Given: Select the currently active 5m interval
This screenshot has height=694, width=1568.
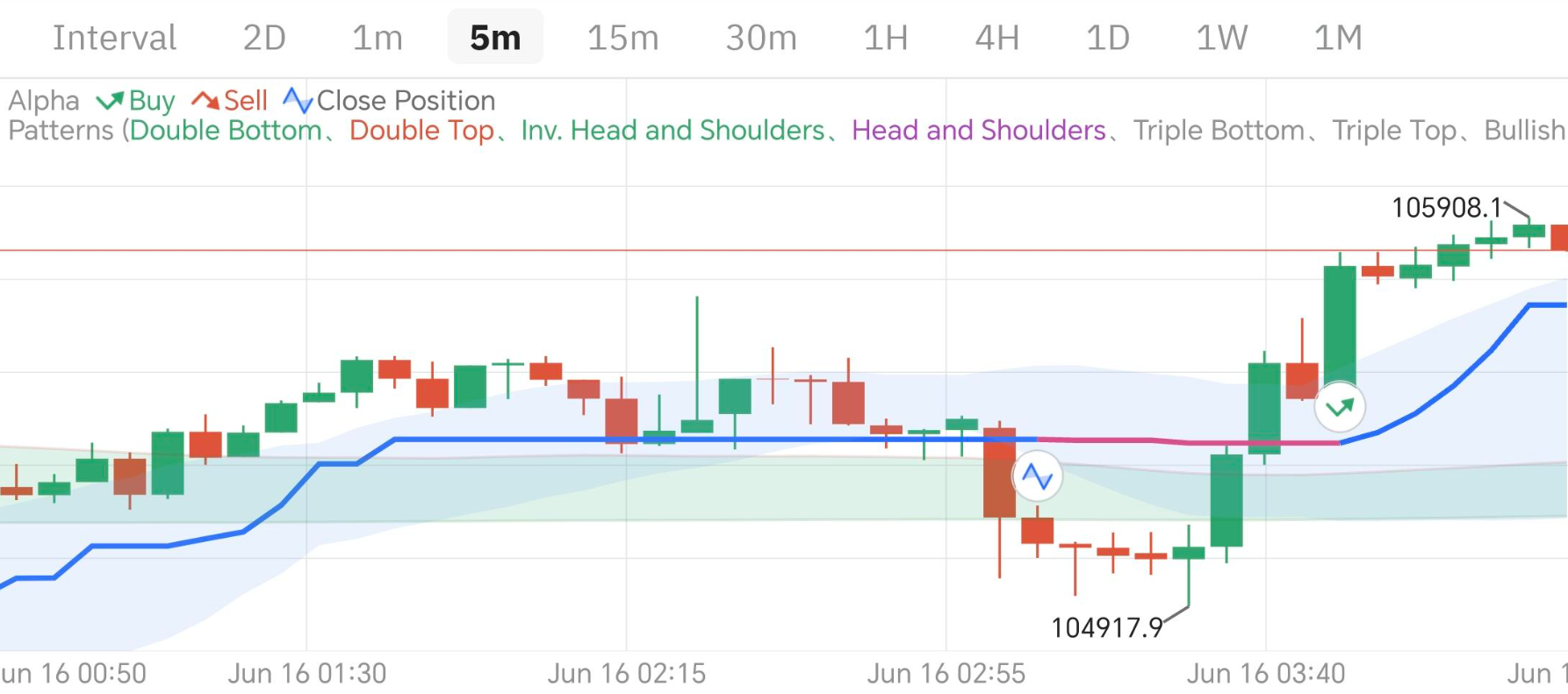Looking at the screenshot, I should 494,38.
